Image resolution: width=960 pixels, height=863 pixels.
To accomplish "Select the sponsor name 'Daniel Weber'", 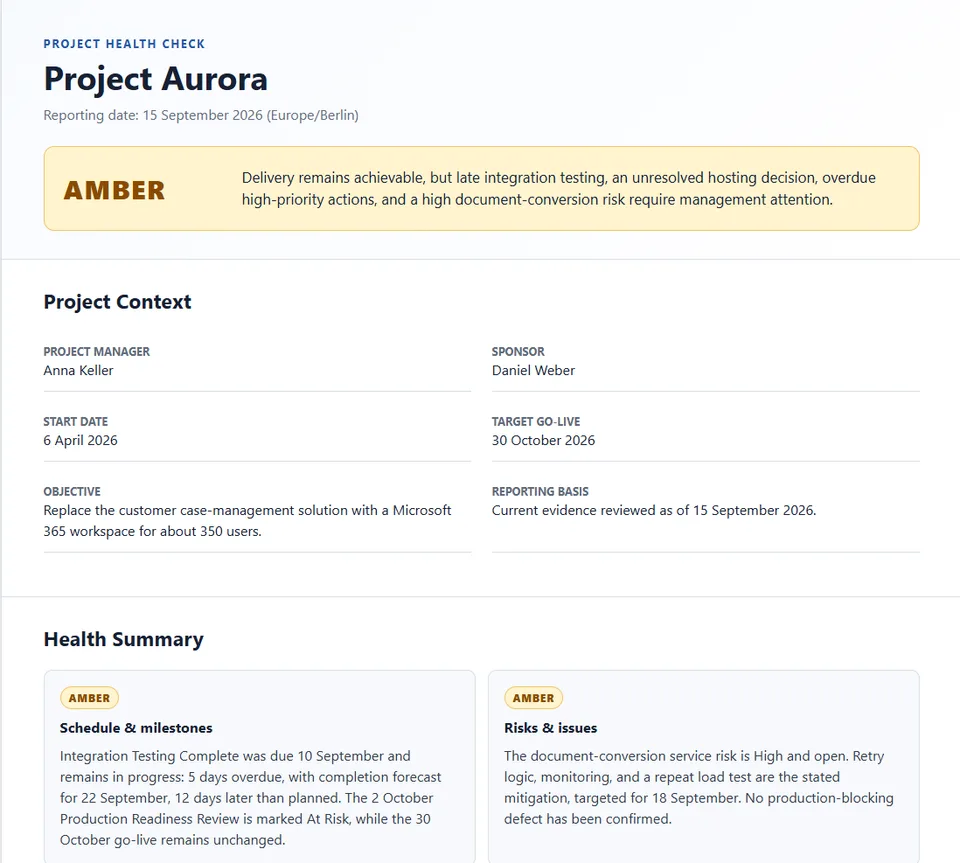I will [x=533, y=370].
